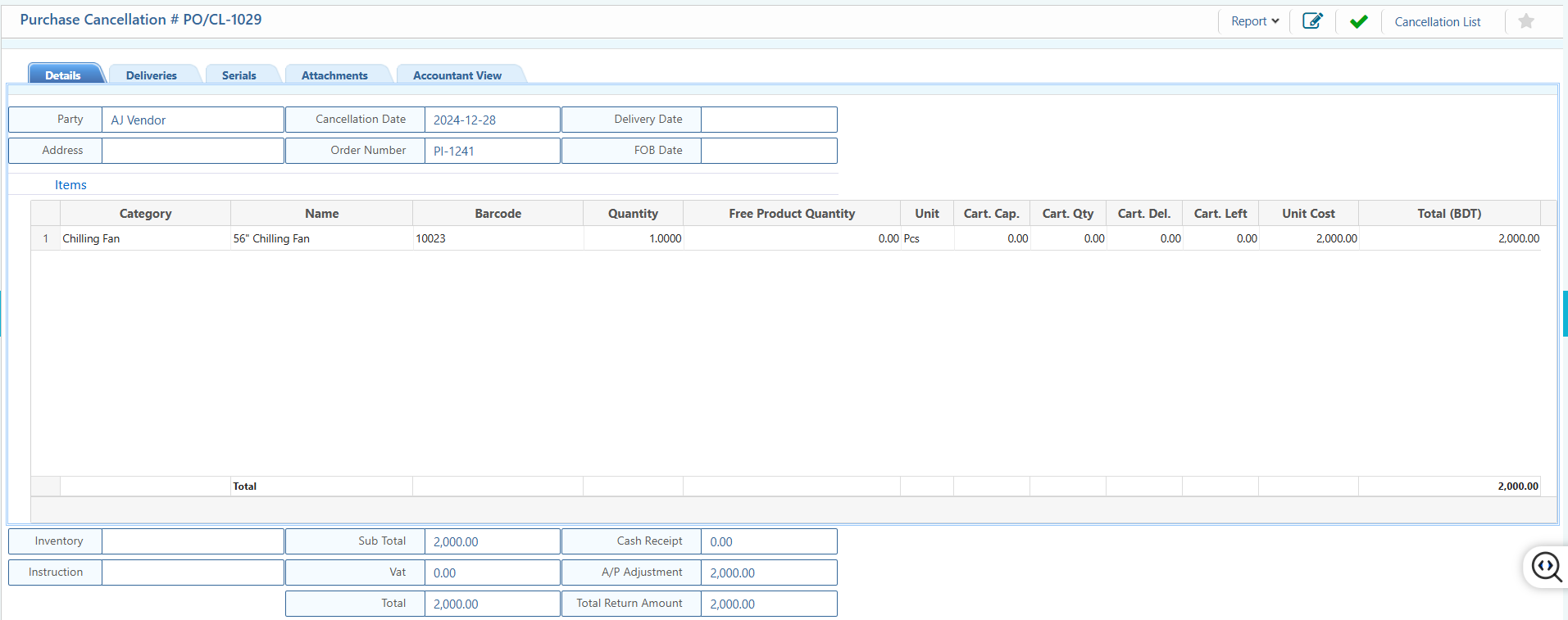Click the Barcode column header
1568x620 pixels.
pos(498,213)
